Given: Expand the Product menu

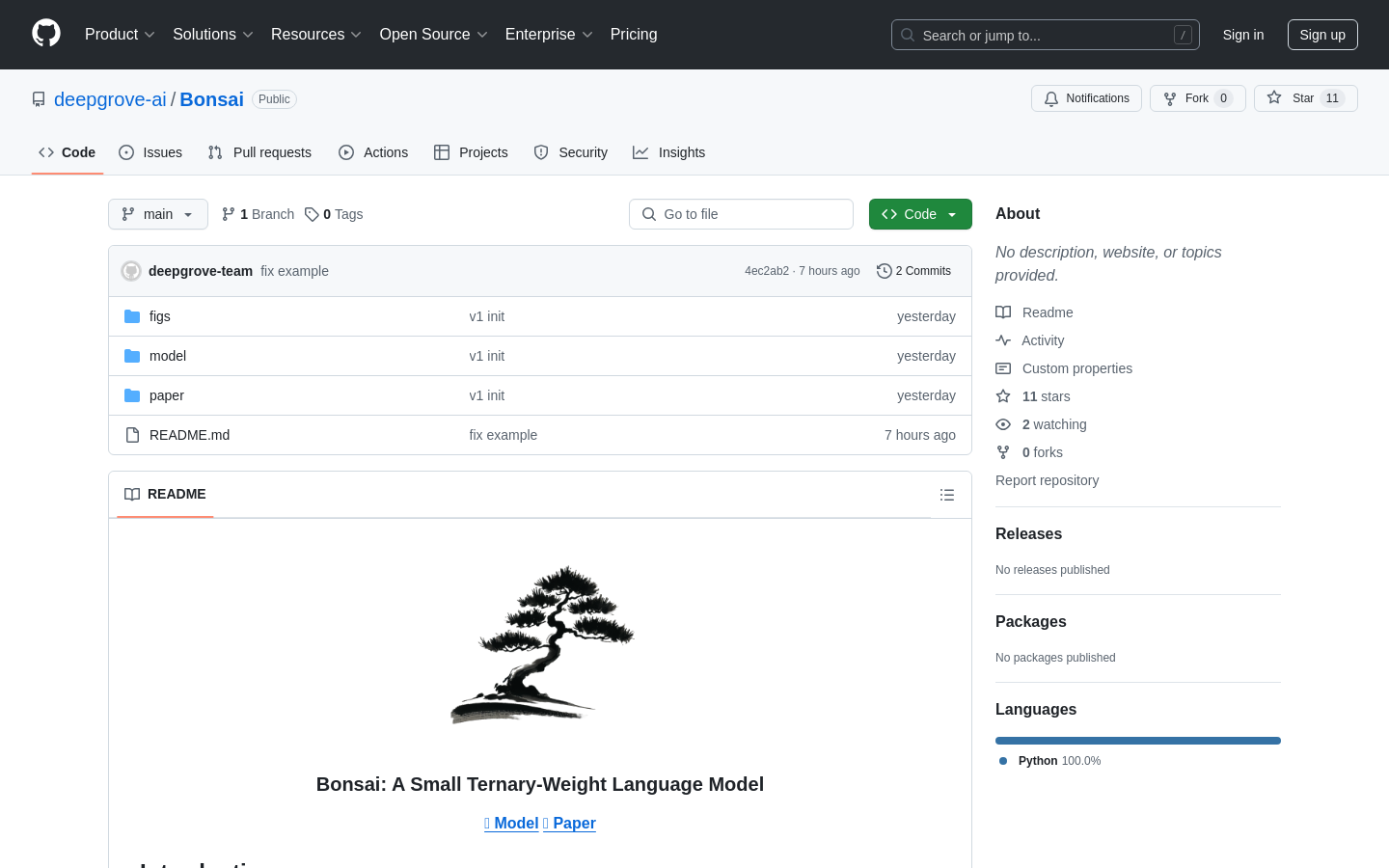Looking at the screenshot, I should point(120,35).
